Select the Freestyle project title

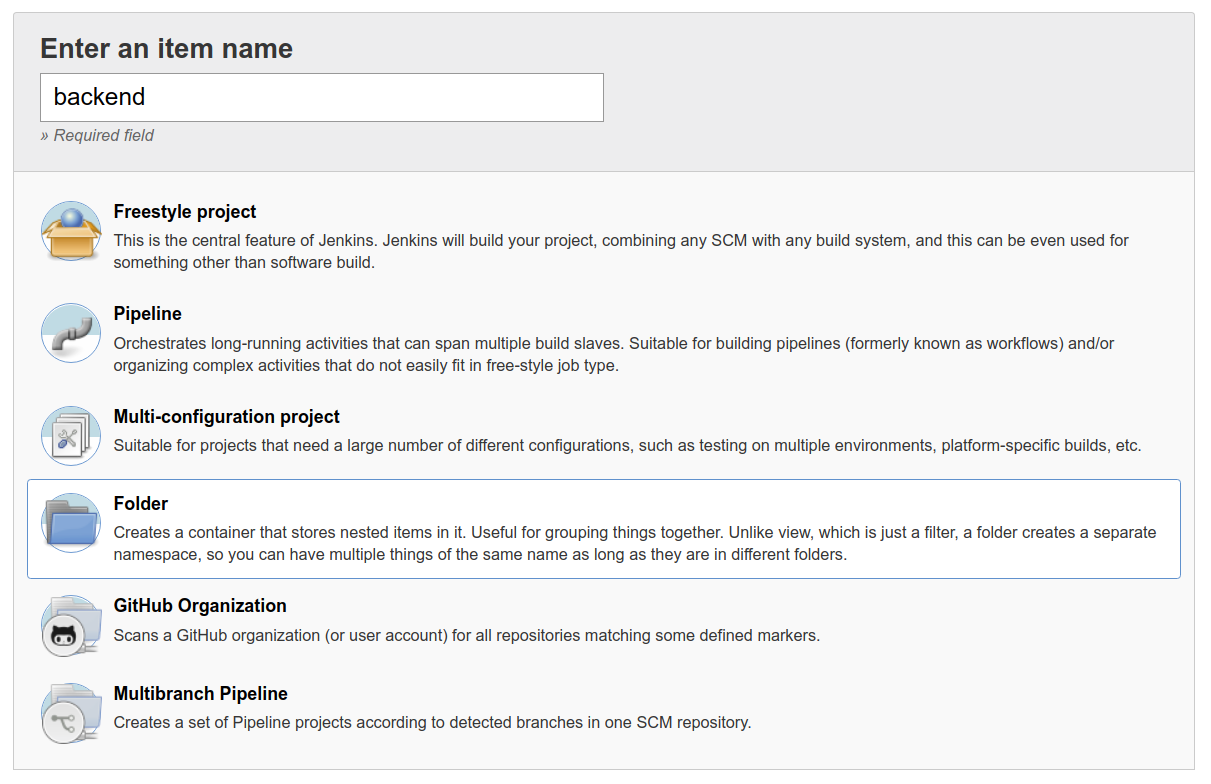pos(185,212)
